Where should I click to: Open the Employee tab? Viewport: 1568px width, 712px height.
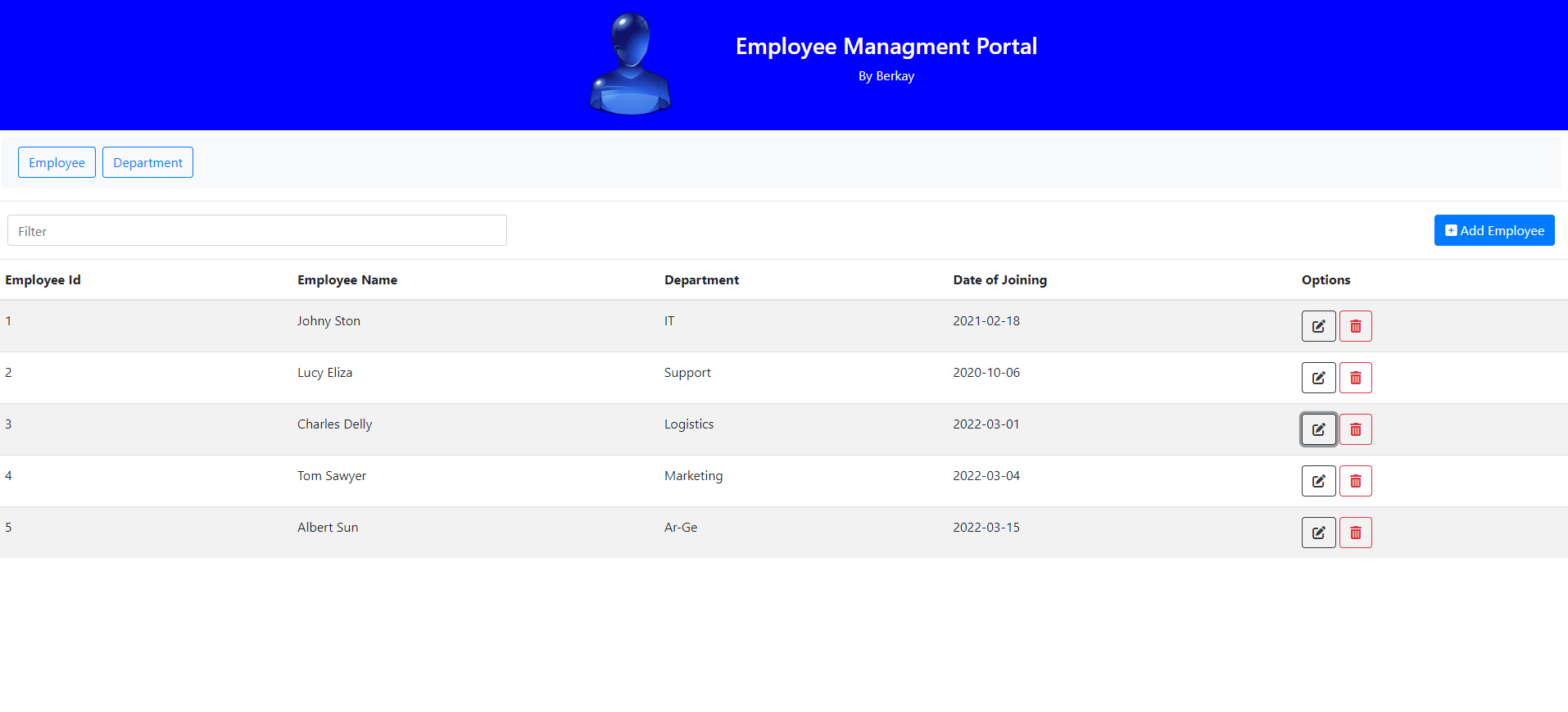click(x=57, y=162)
